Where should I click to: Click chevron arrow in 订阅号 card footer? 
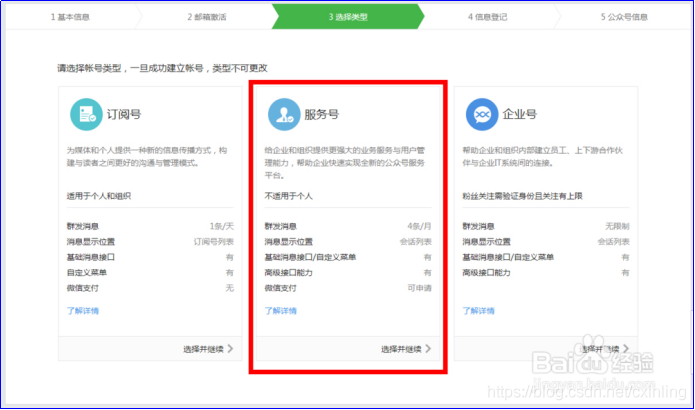[x=230, y=349]
